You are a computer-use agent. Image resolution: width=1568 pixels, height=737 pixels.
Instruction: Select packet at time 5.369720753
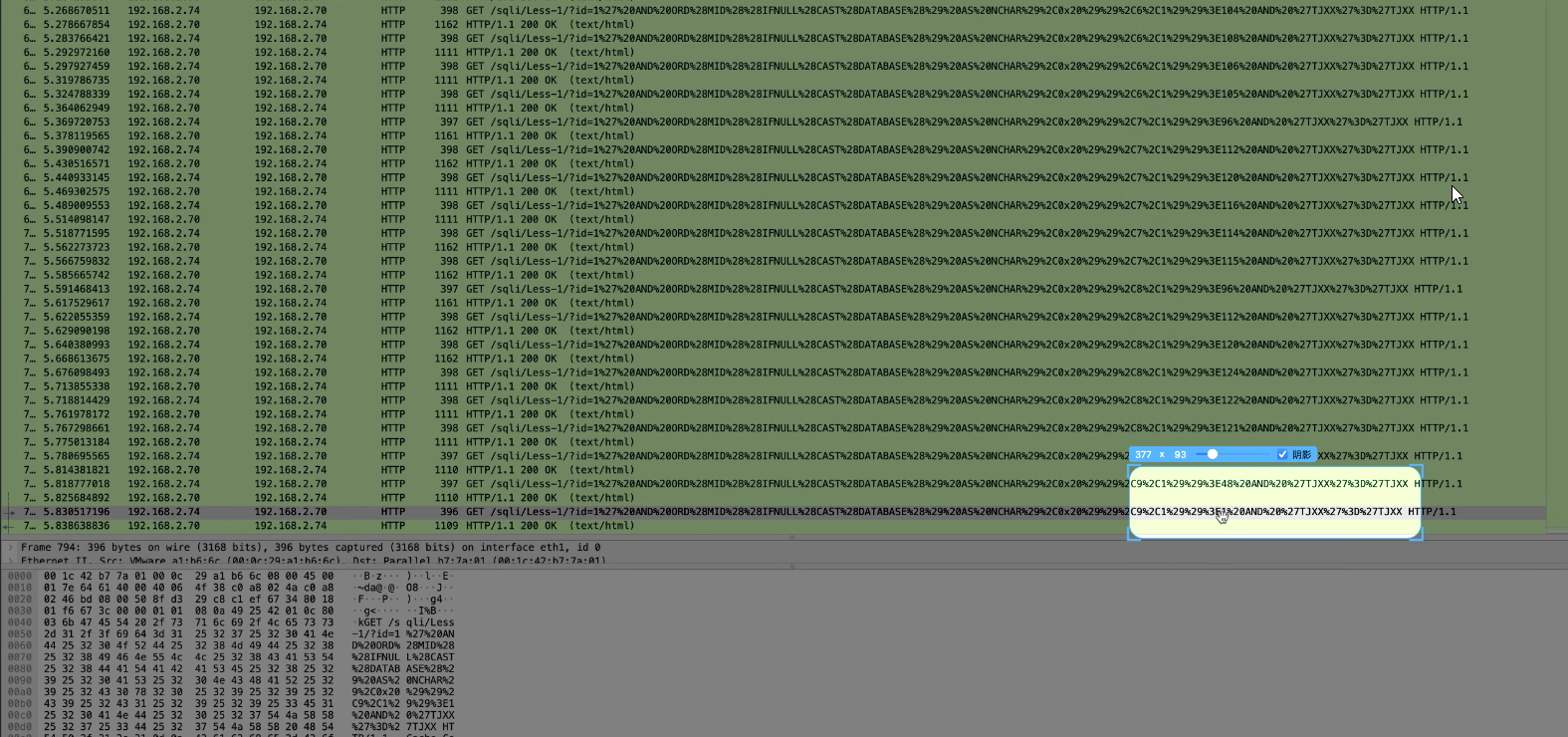point(774,122)
